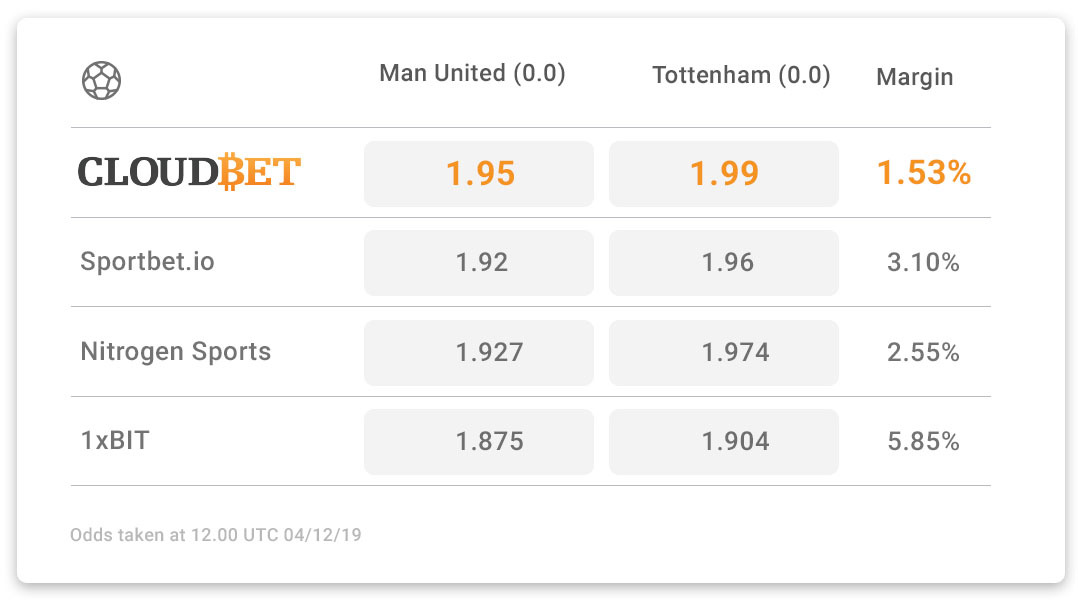
Task: Click the Cloudbet logo
Action: 189,172
